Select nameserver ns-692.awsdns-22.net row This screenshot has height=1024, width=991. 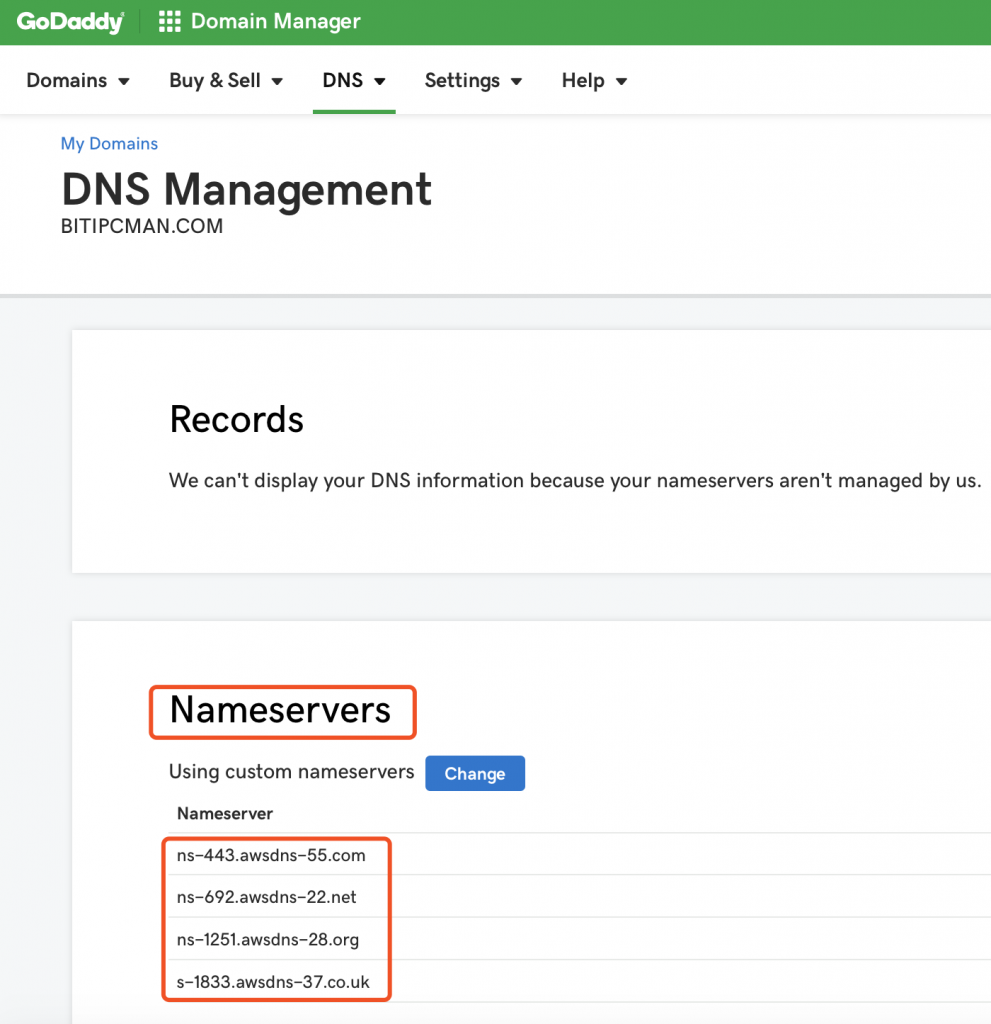(x=579, y=897)
